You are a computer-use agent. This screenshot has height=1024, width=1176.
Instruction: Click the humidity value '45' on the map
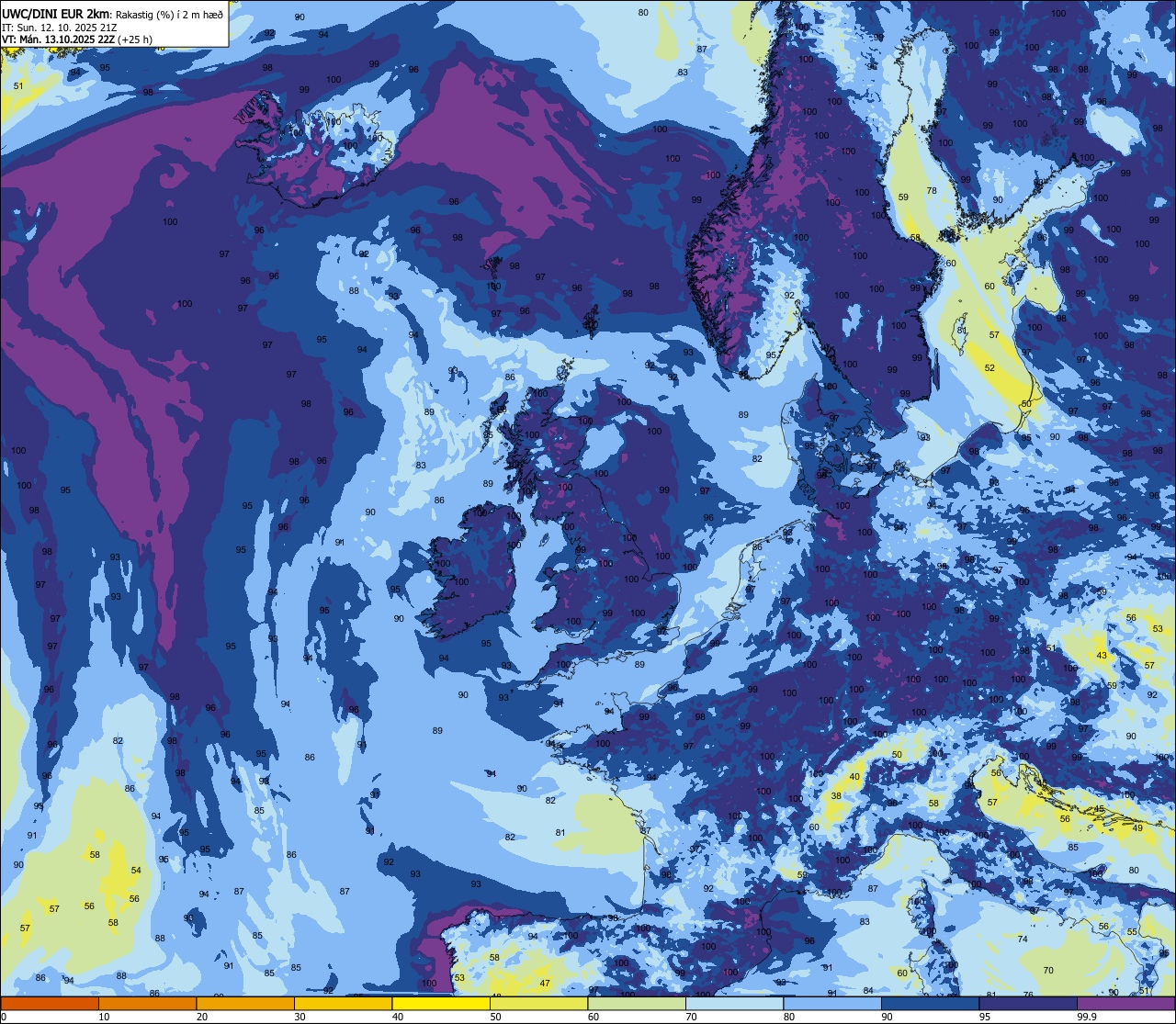[x=1100, y=809]
